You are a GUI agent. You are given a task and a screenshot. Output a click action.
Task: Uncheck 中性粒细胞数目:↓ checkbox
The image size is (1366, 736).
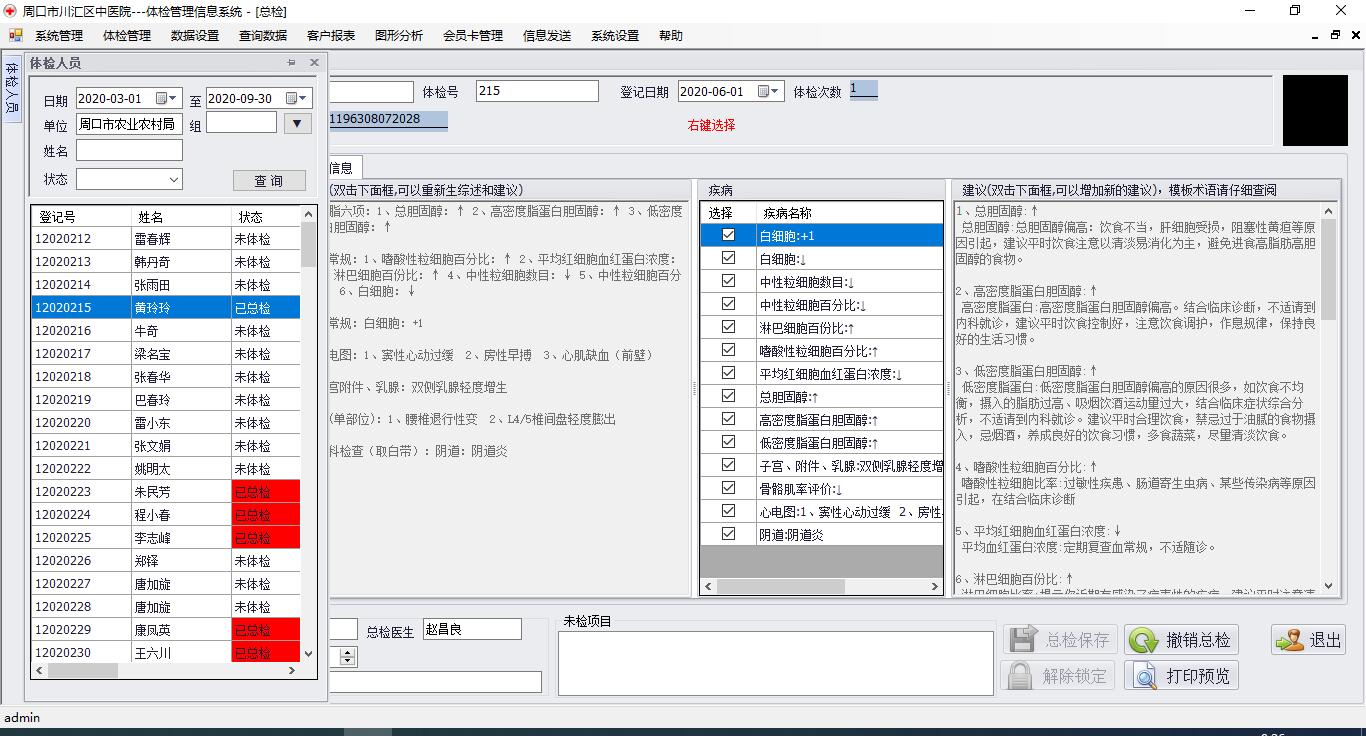tap(728, 281)
